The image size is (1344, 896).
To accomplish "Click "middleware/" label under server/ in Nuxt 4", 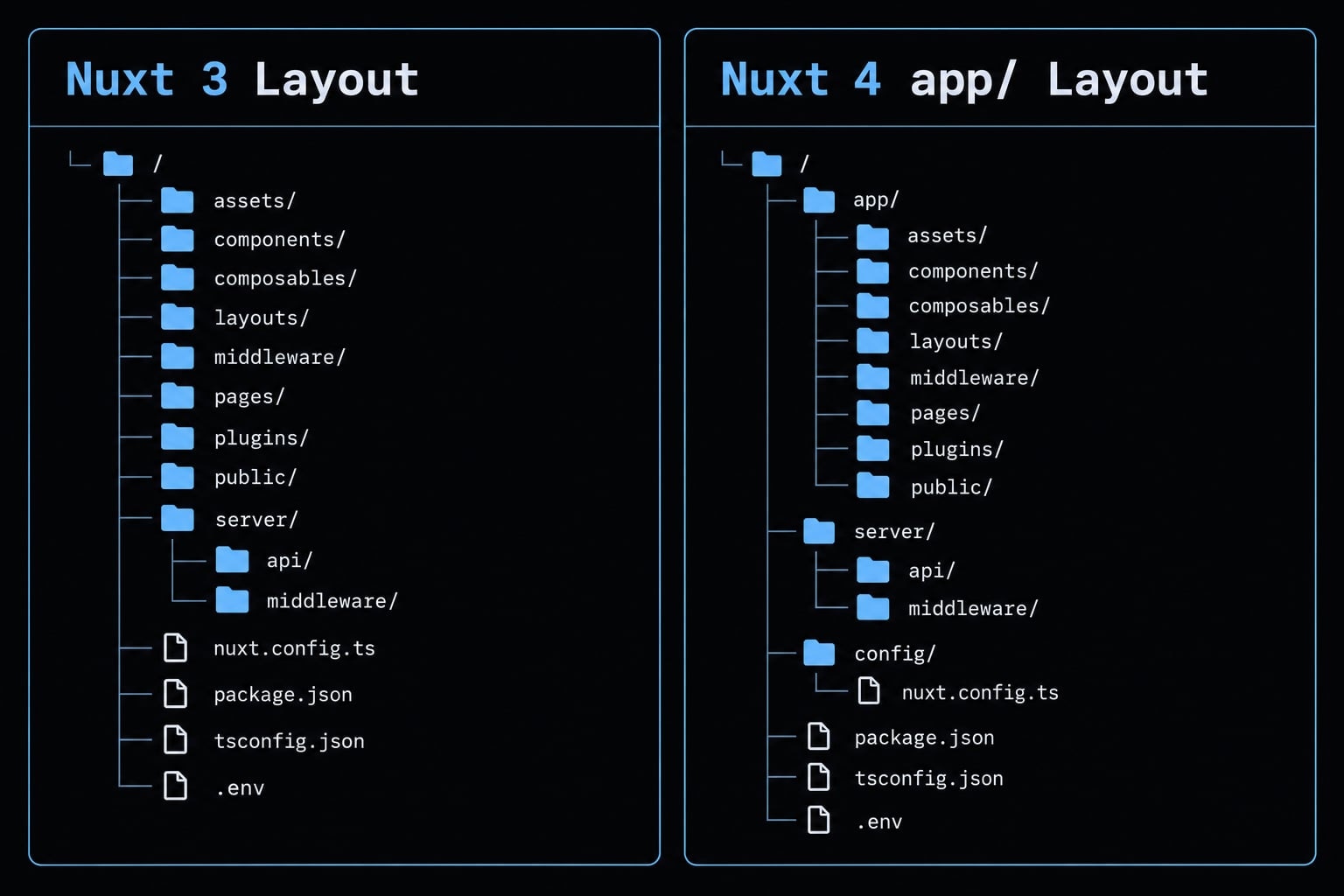I will pyautogui.click(x=973, y=608).
